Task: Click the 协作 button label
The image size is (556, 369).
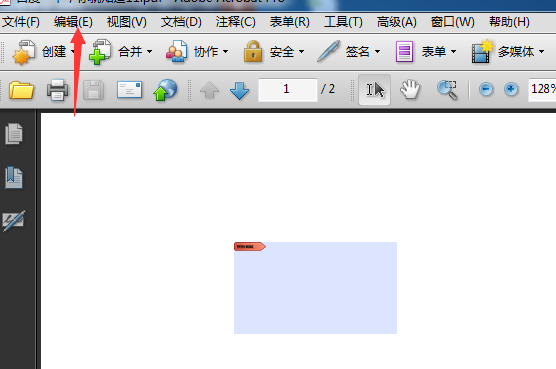Action: [x=206, y=52]
